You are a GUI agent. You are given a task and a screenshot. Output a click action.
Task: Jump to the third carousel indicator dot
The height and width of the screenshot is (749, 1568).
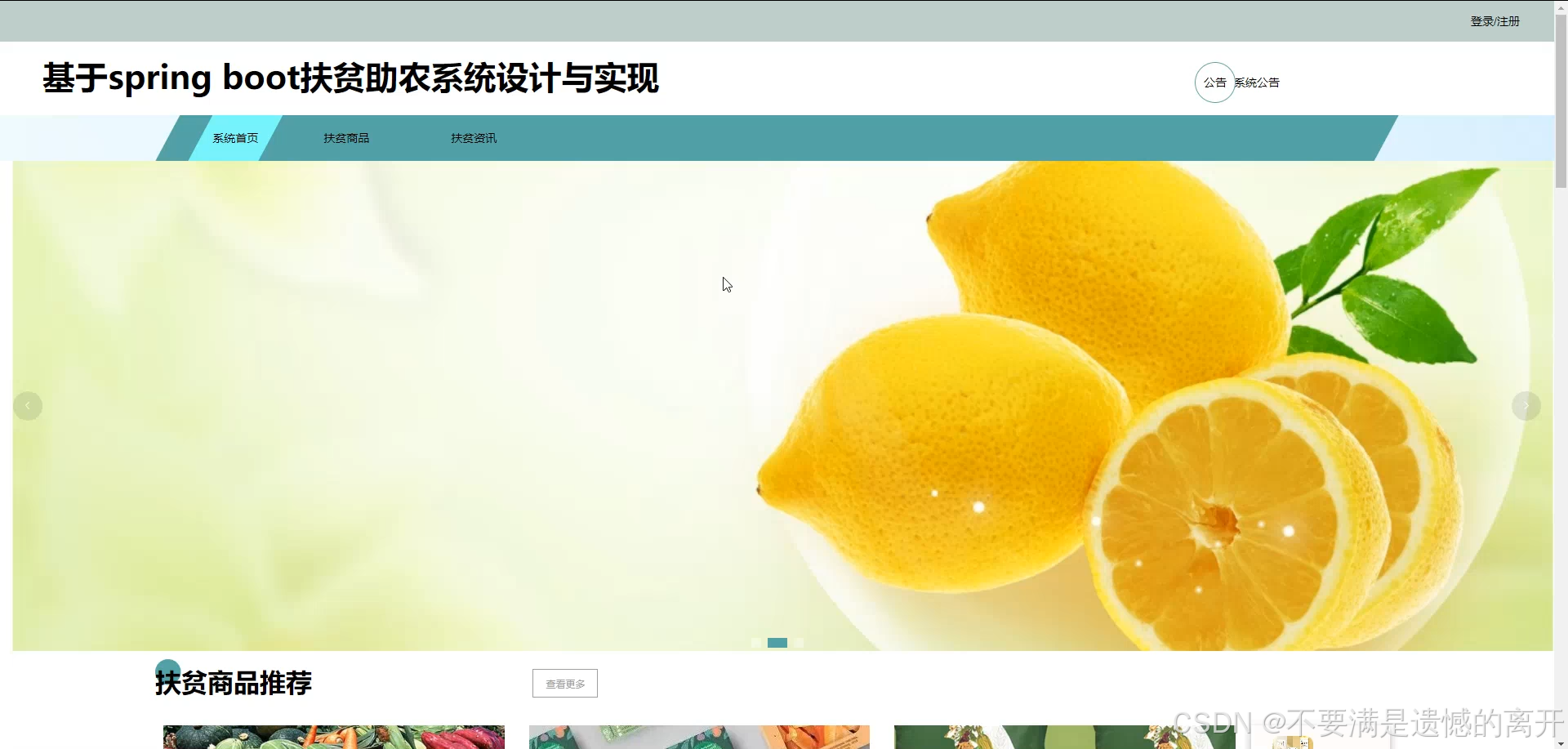pos(799,643)
